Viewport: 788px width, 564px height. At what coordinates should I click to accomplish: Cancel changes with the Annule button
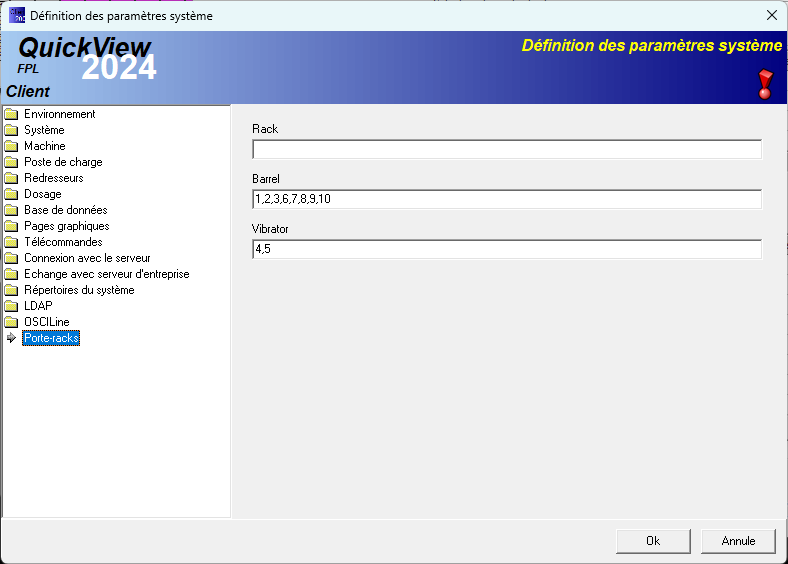pos(738,541)
